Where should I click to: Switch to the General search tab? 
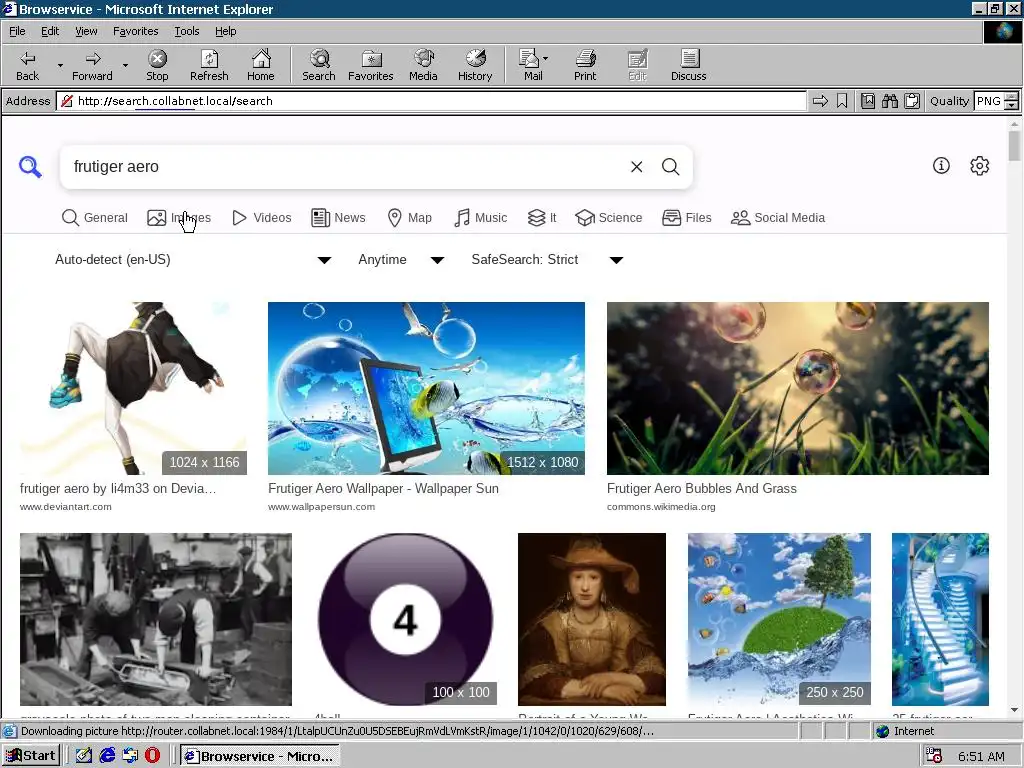[x=95, y=217]
